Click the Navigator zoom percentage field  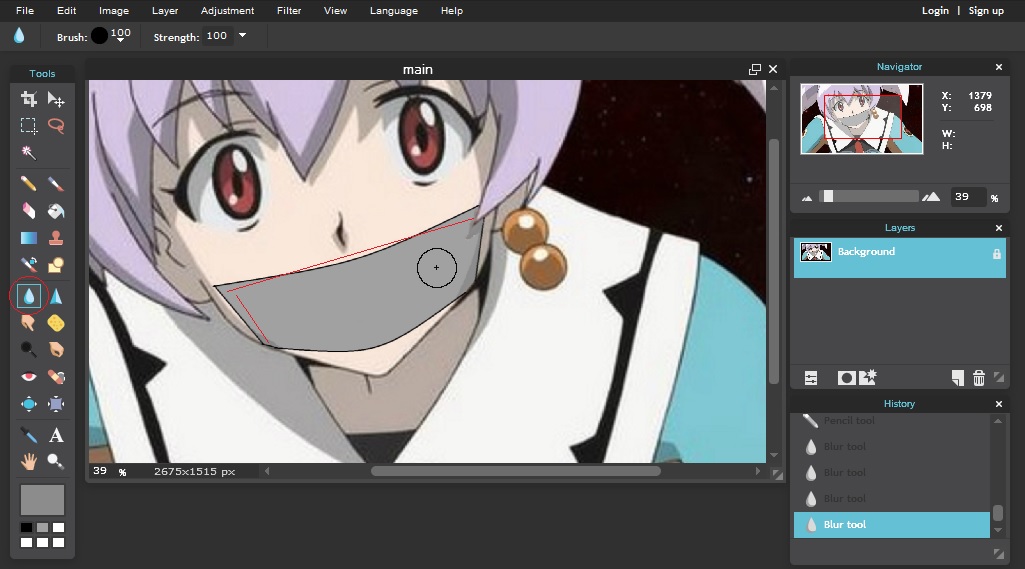(x=967, y=196)
